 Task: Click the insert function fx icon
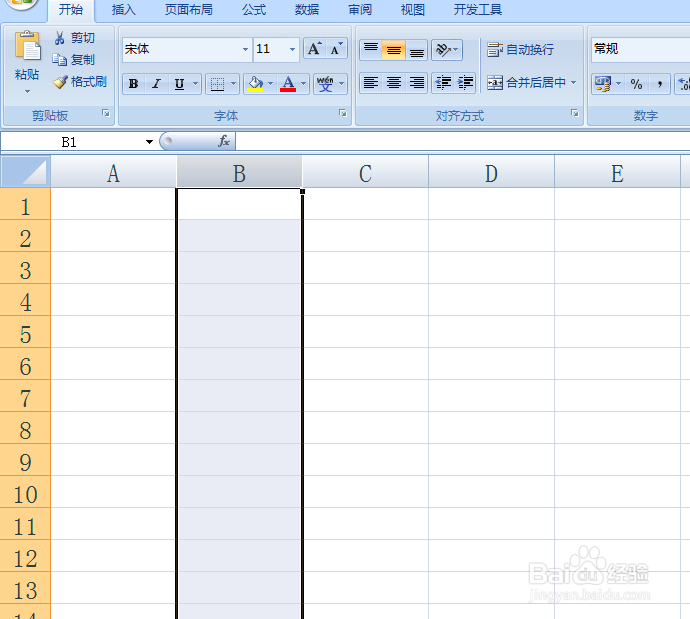(x=224, y=141)
